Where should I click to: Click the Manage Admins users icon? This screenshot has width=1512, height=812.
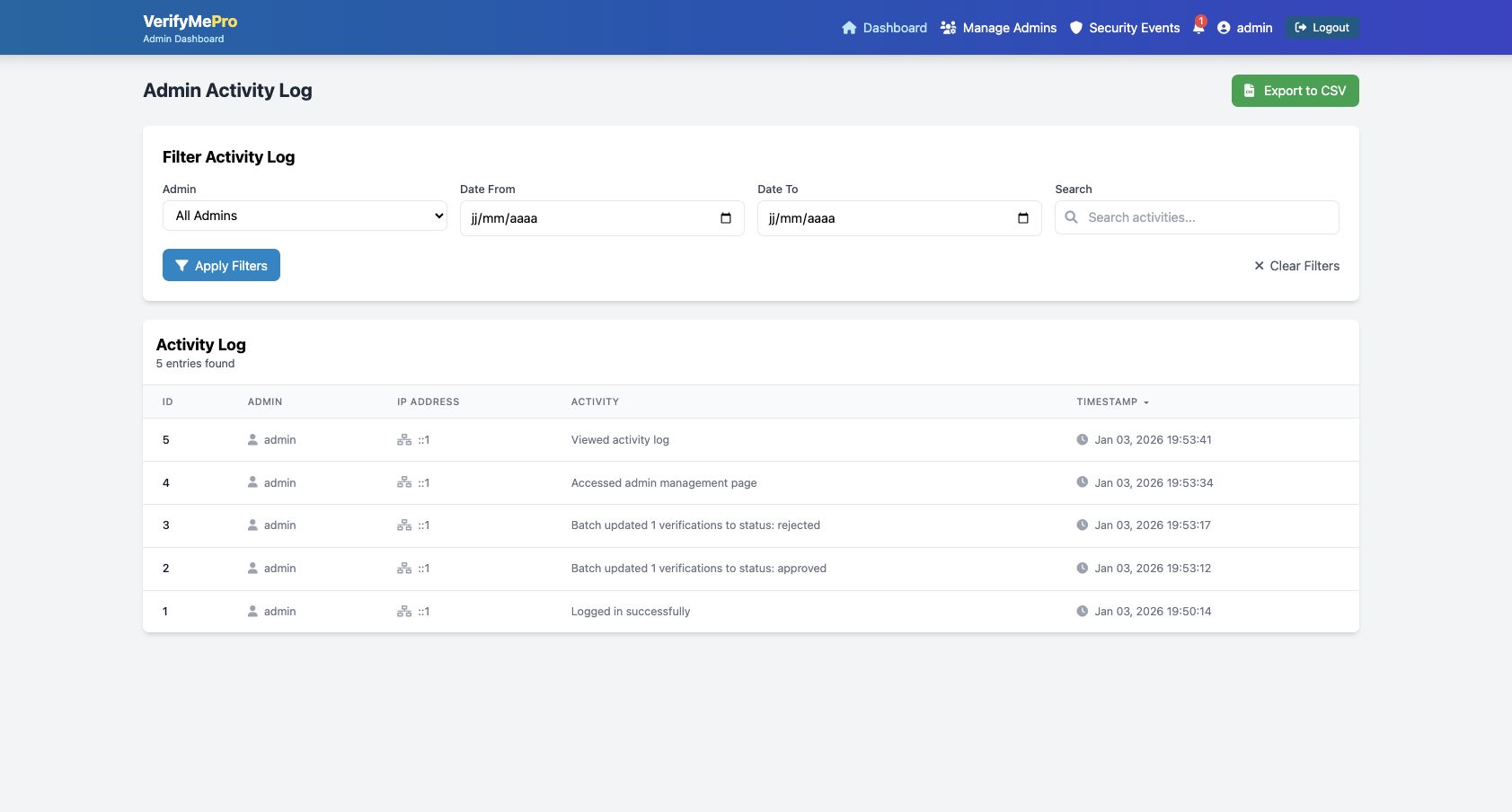click(x=948, y=28)
